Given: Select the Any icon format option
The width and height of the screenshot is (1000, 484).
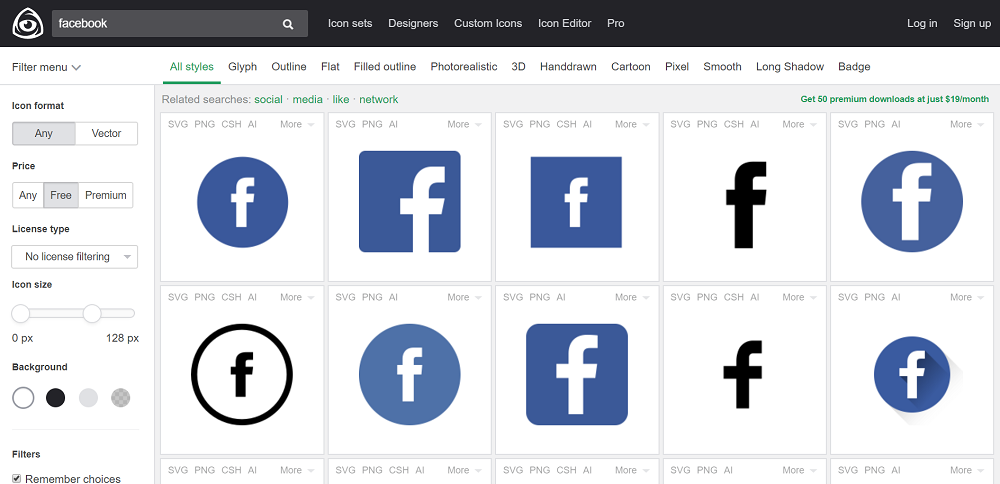Looking at the screenshot, I should coord(44,133).
